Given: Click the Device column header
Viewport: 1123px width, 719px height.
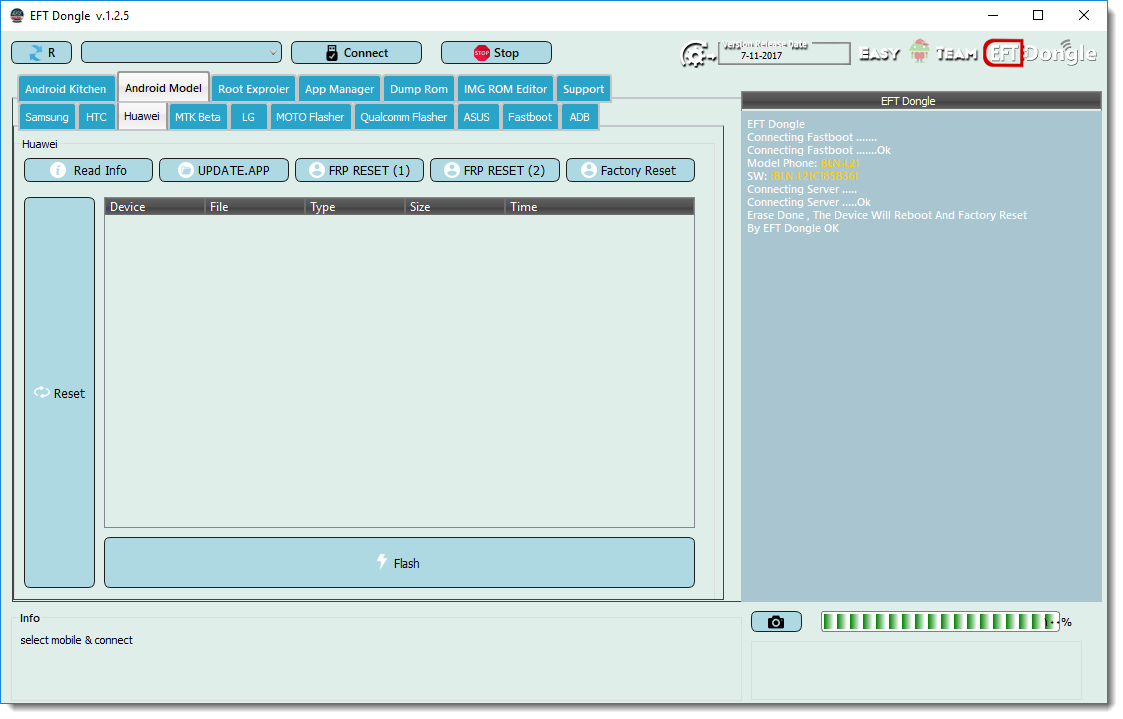Looking at the screenshot, I should pyautogui.click(x=155, y=207).
